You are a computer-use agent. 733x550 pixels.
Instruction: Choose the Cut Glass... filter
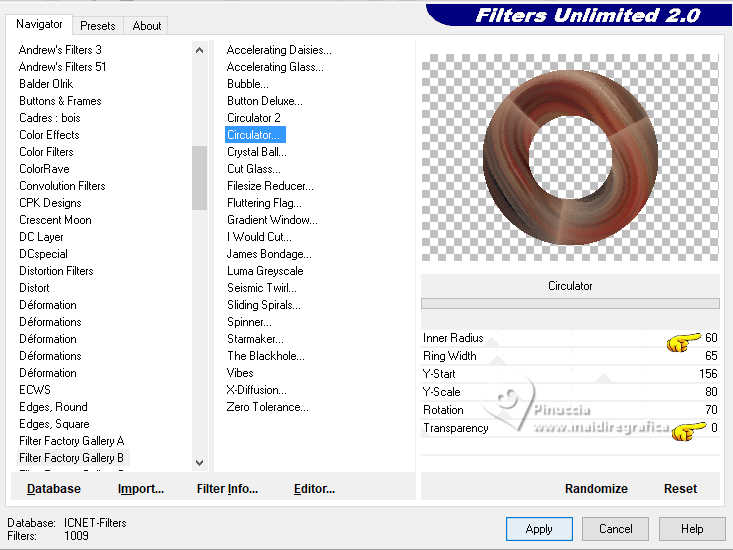[x=254, y=169]
